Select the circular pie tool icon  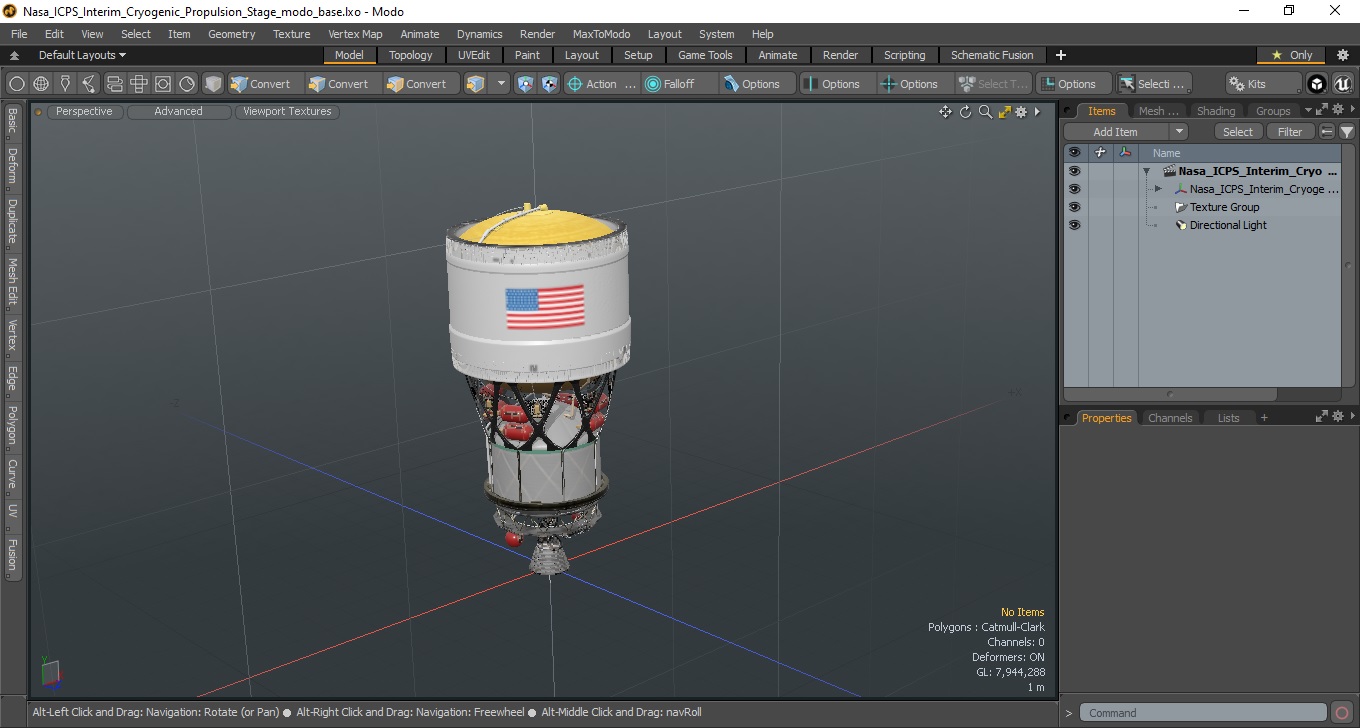(x=187, y=84)
